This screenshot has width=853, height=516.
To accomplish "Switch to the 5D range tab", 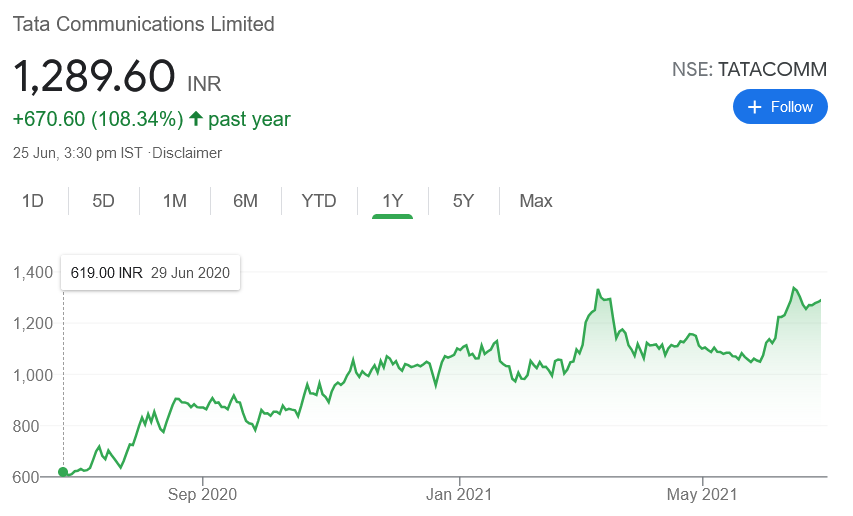I will [x=103, y=201].
